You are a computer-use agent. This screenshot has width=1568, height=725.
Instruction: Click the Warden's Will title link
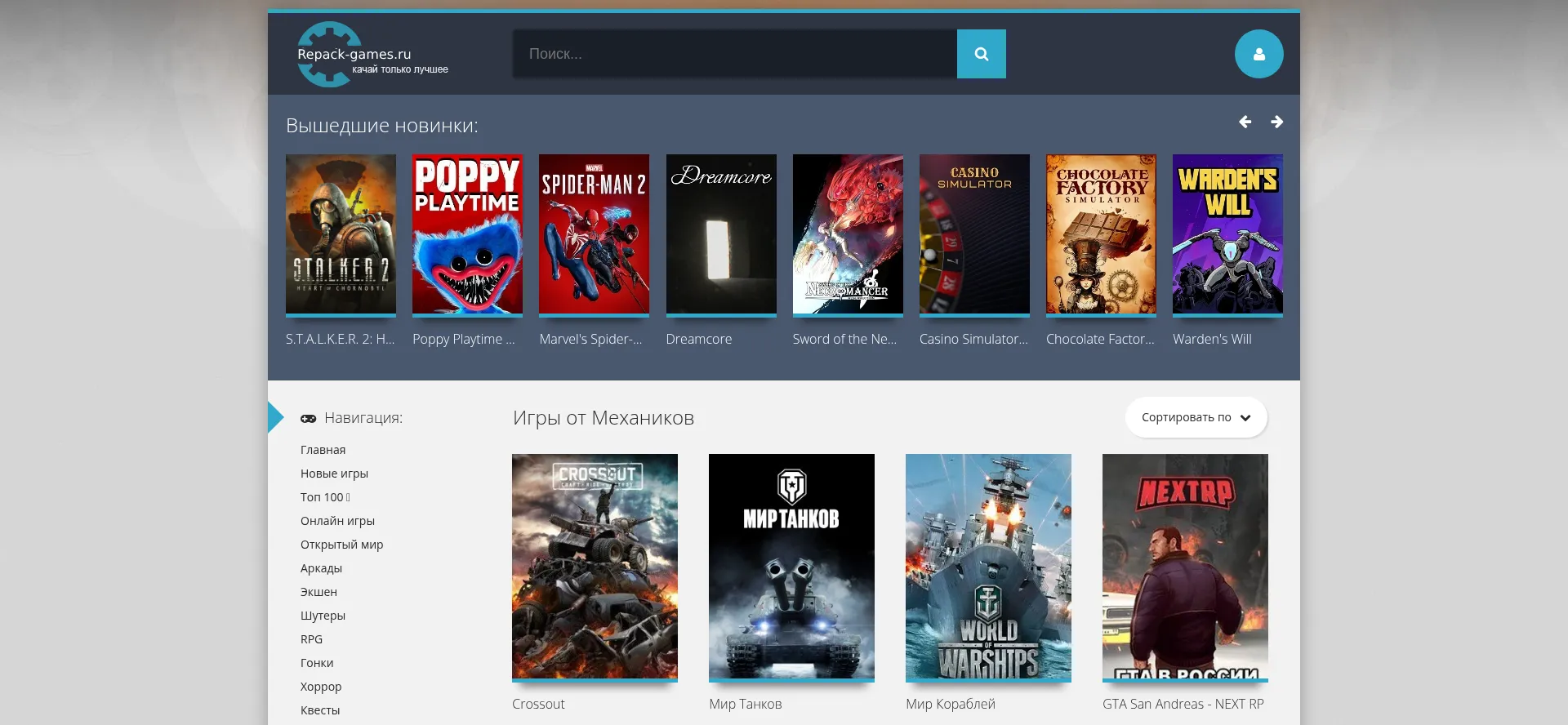click(x=1212, y=339)
